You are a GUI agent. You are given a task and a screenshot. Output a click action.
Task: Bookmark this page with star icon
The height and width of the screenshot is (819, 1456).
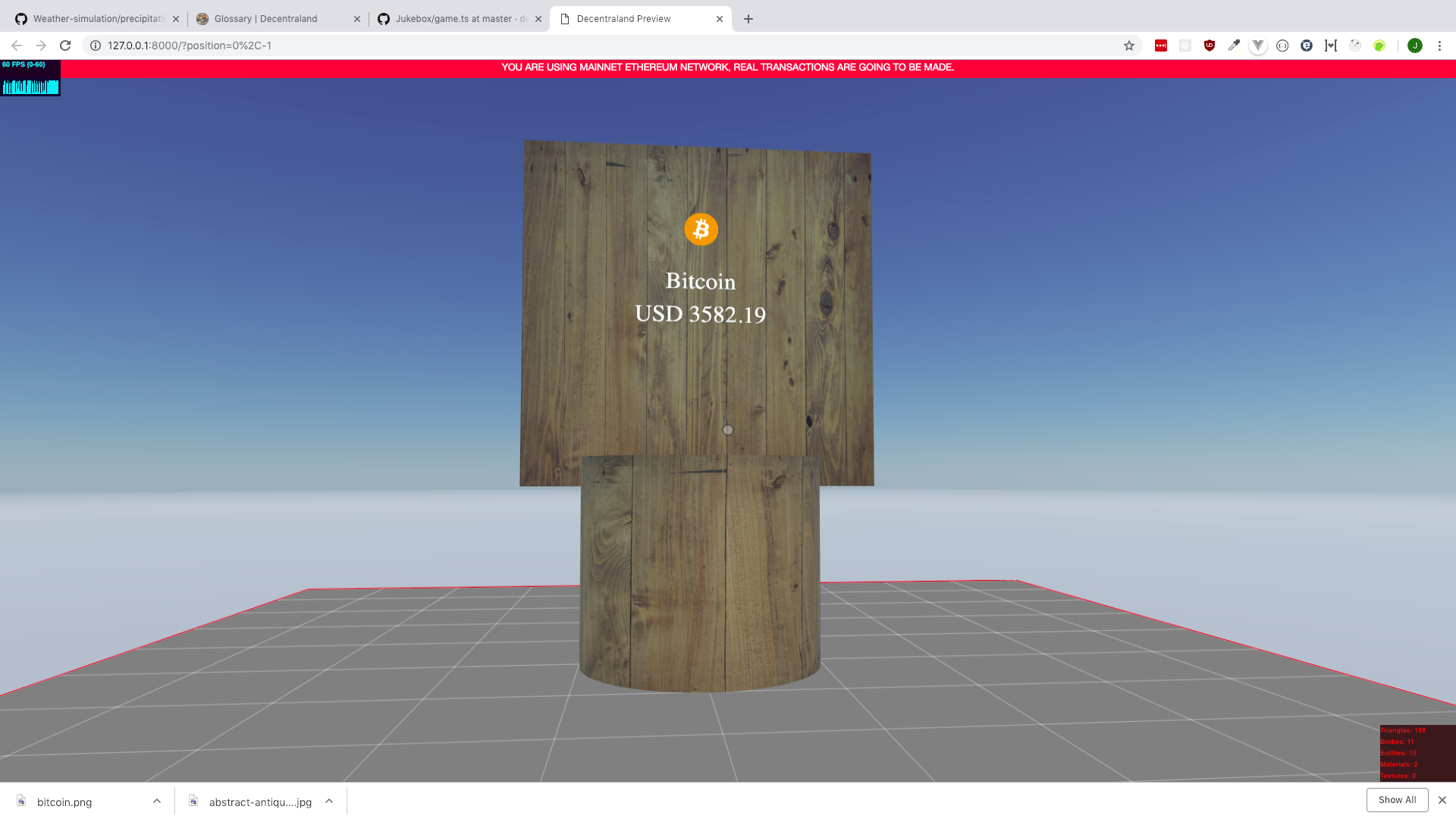pos(1129,45)
